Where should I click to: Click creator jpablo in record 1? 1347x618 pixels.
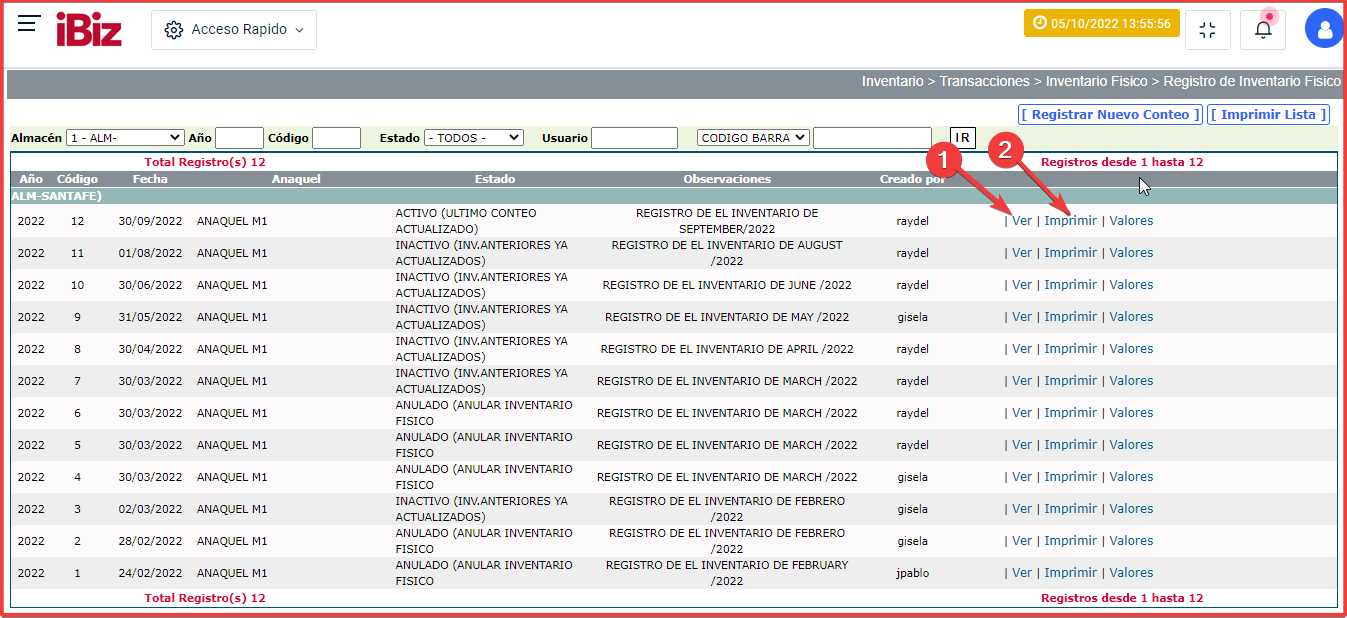[912, 573]
